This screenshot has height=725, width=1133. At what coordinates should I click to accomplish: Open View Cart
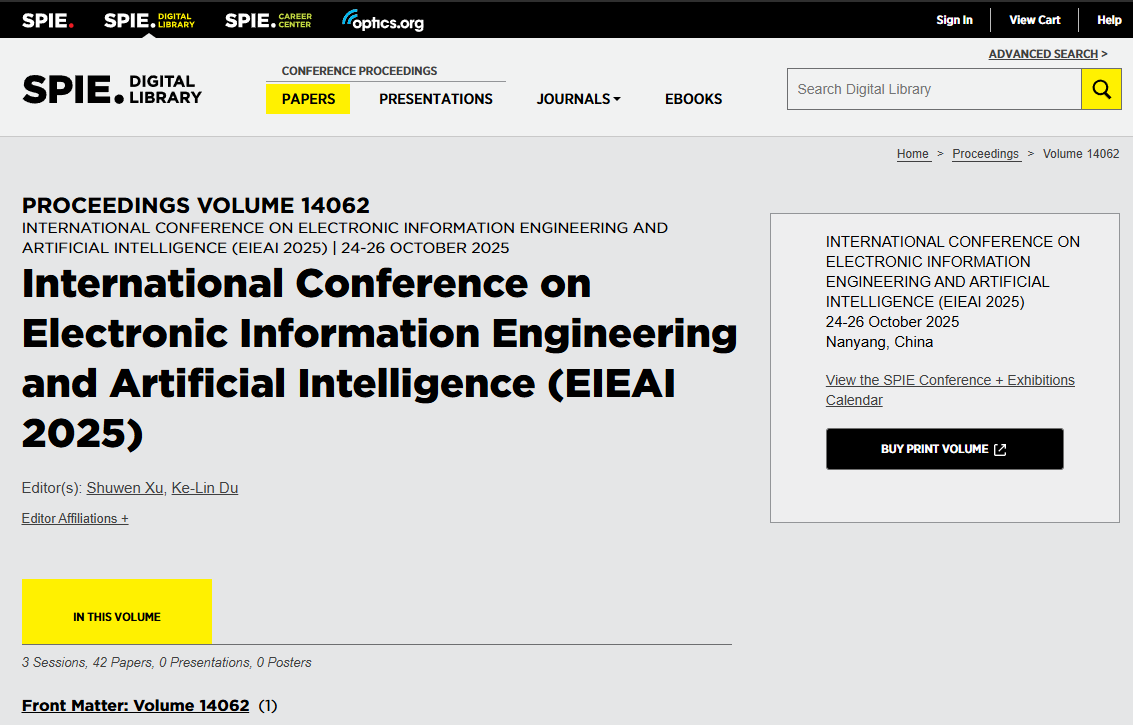[x=1034, y=20]
